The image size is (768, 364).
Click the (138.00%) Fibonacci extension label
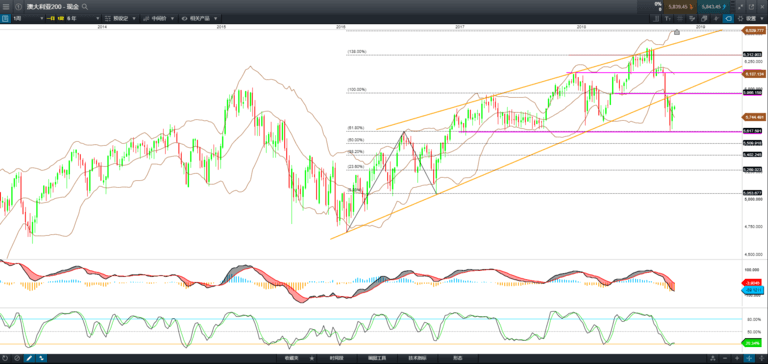[357, 51]
